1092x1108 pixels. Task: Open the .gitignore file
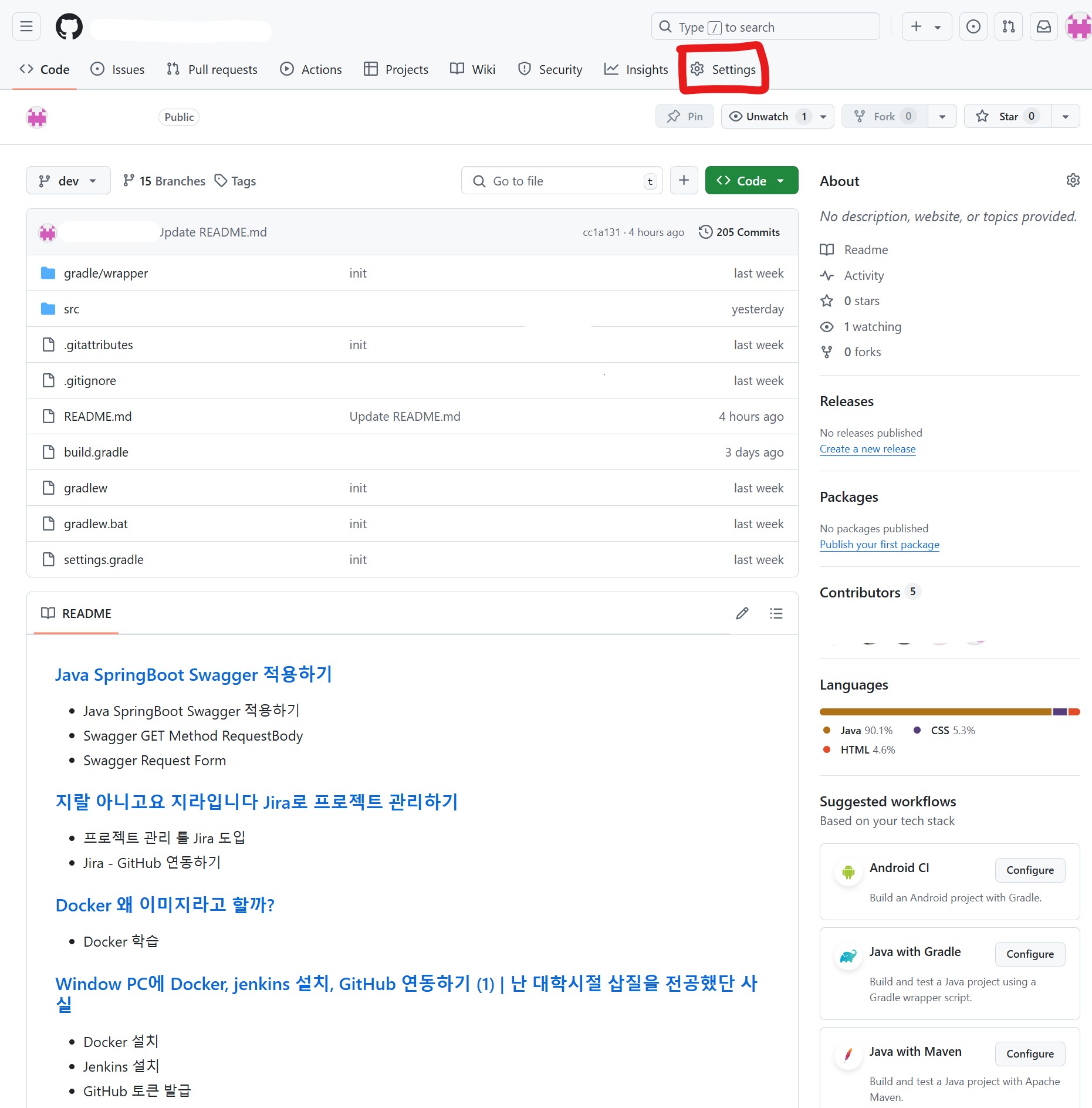tap(90, 380)
